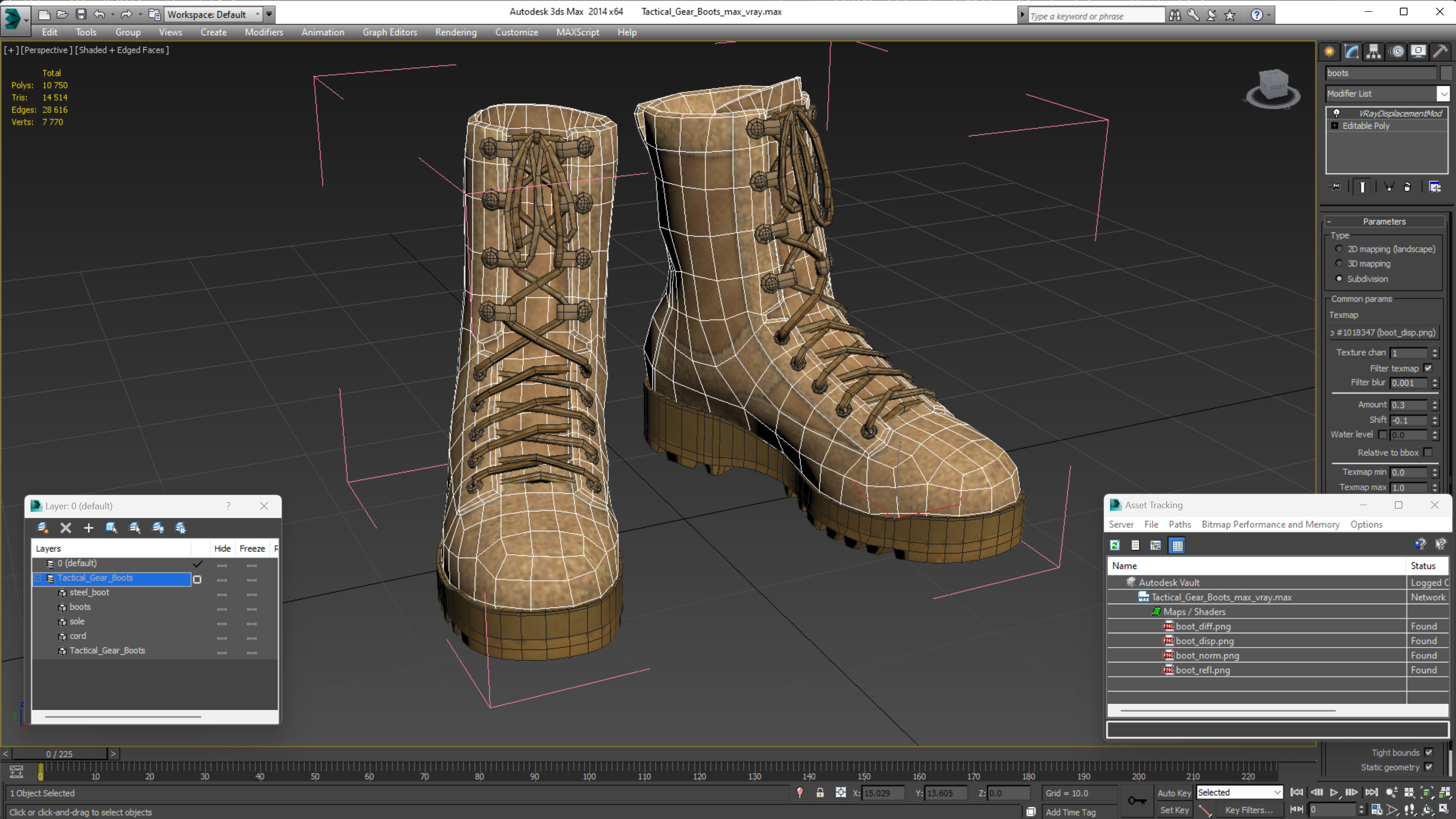Click the Play Animation button
This screenshot has height=819, width=1456.
click(1334, 792)
